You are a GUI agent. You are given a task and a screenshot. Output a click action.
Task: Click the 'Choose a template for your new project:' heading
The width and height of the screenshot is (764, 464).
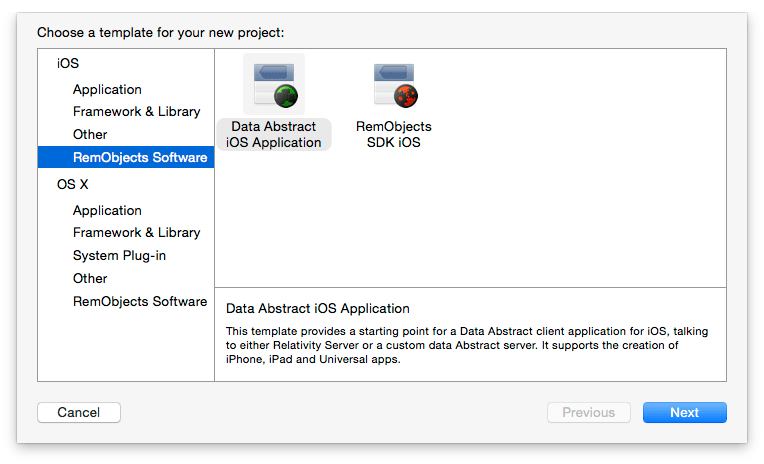click(160, 33)
